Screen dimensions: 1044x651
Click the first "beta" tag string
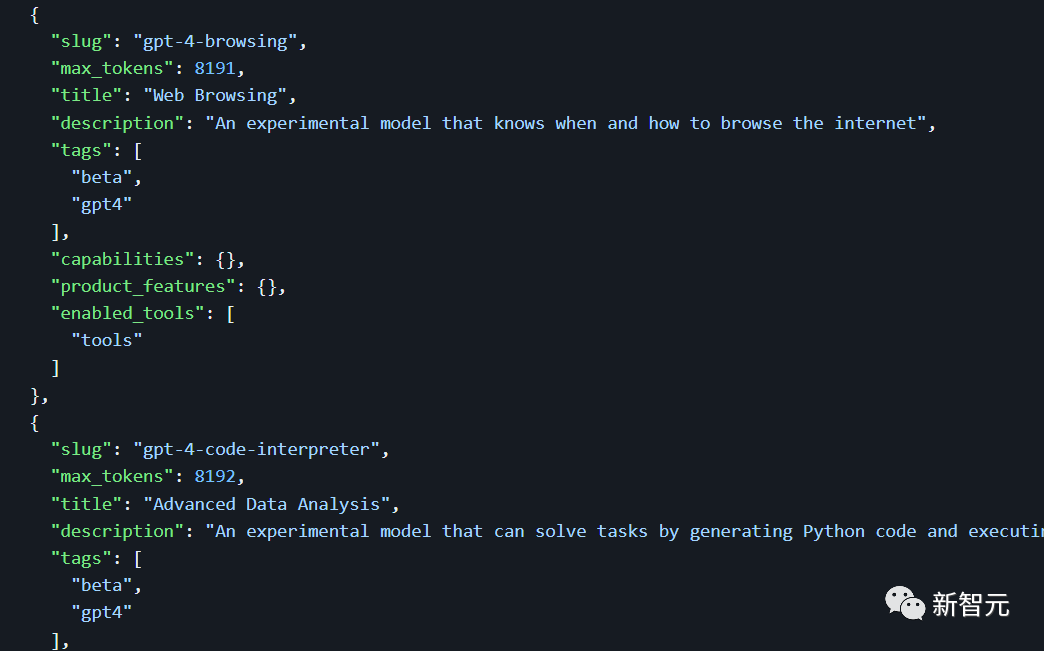102,177
